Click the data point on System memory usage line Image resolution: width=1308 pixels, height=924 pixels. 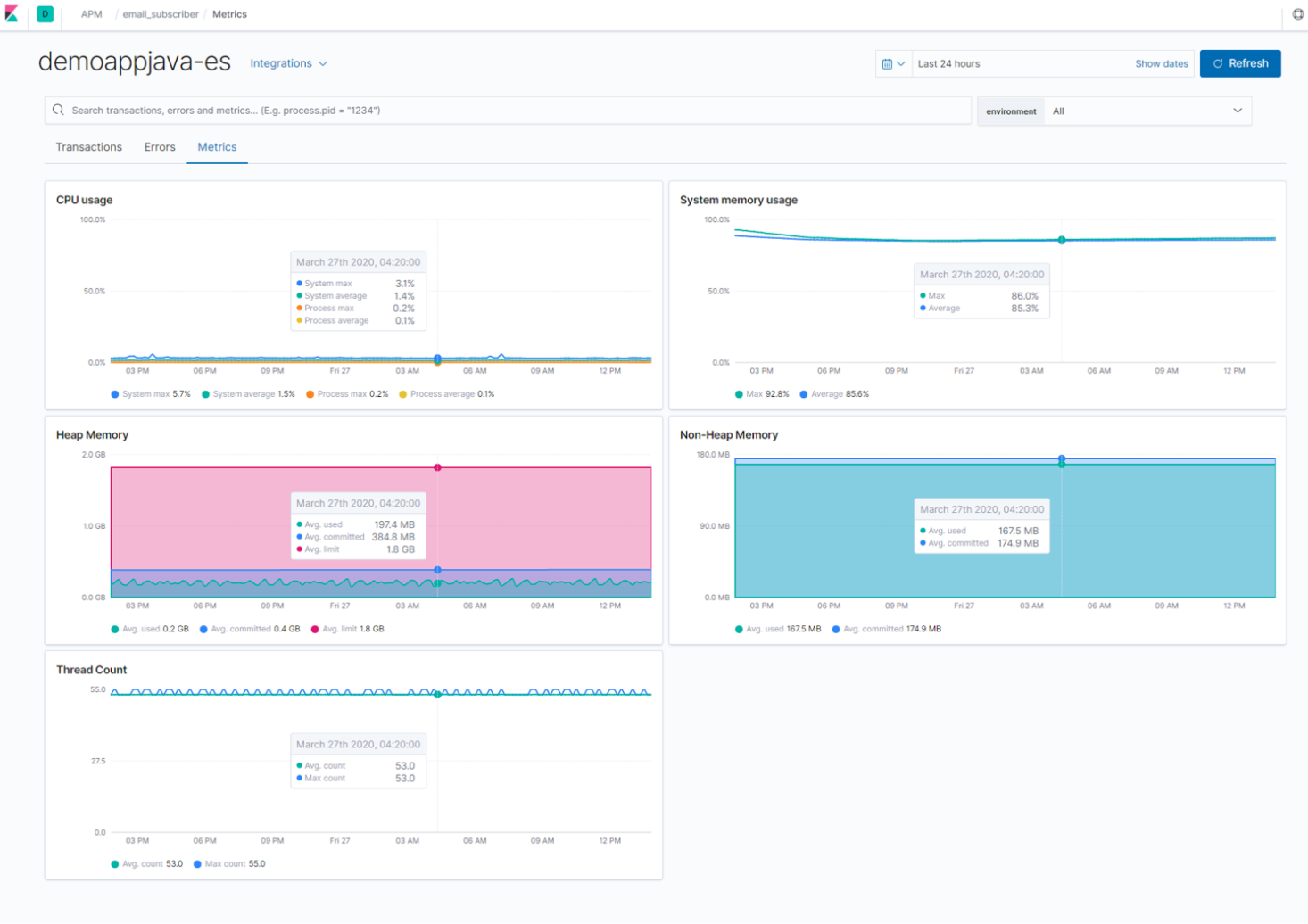click(1062, 240)
